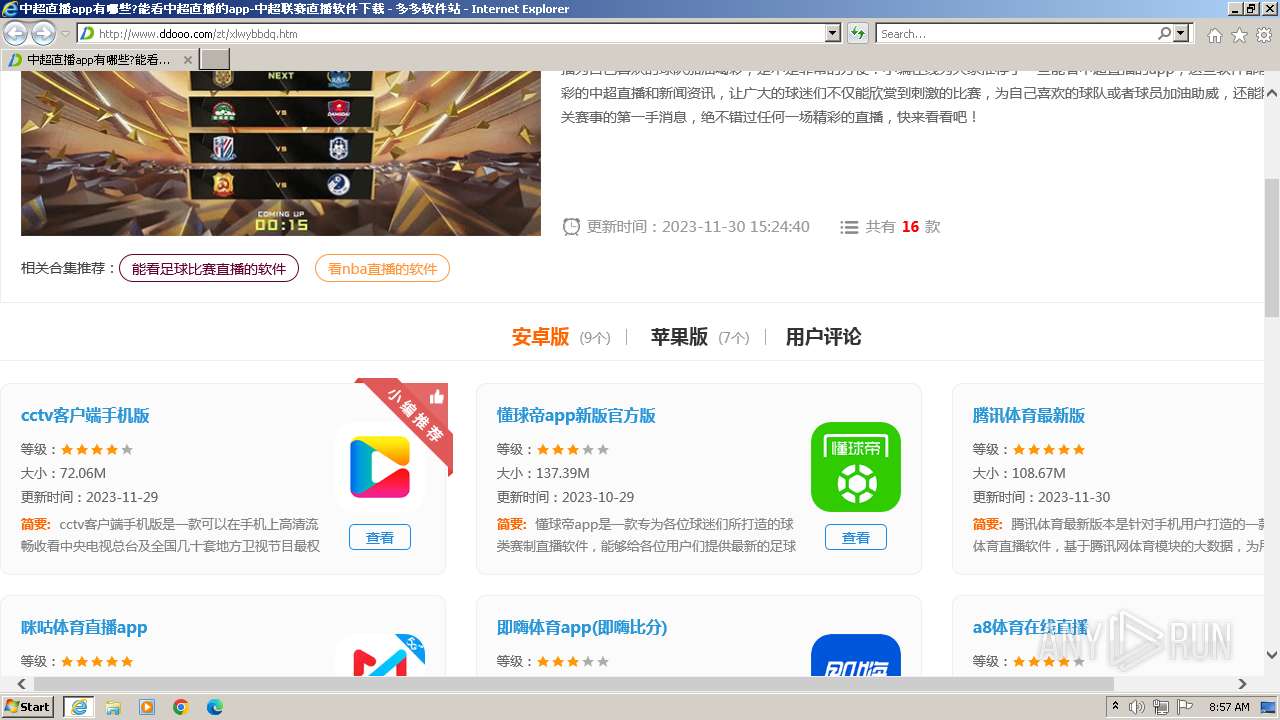Click the scroll right arrow at bottom
This screenshot has height=720, width=1280.
(1243, 684)
